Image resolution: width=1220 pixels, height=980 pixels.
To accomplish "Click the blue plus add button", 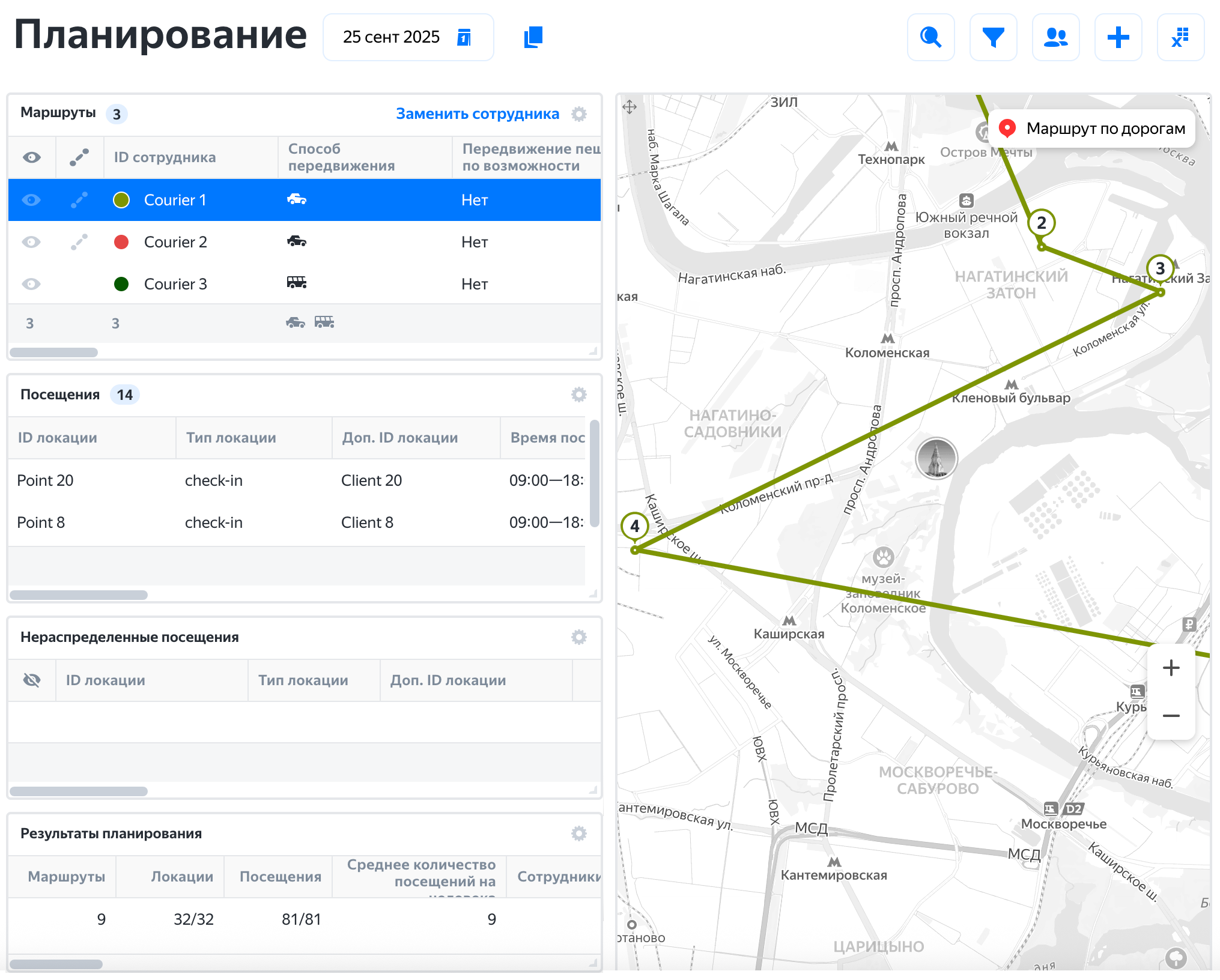I will (1118, 37).
